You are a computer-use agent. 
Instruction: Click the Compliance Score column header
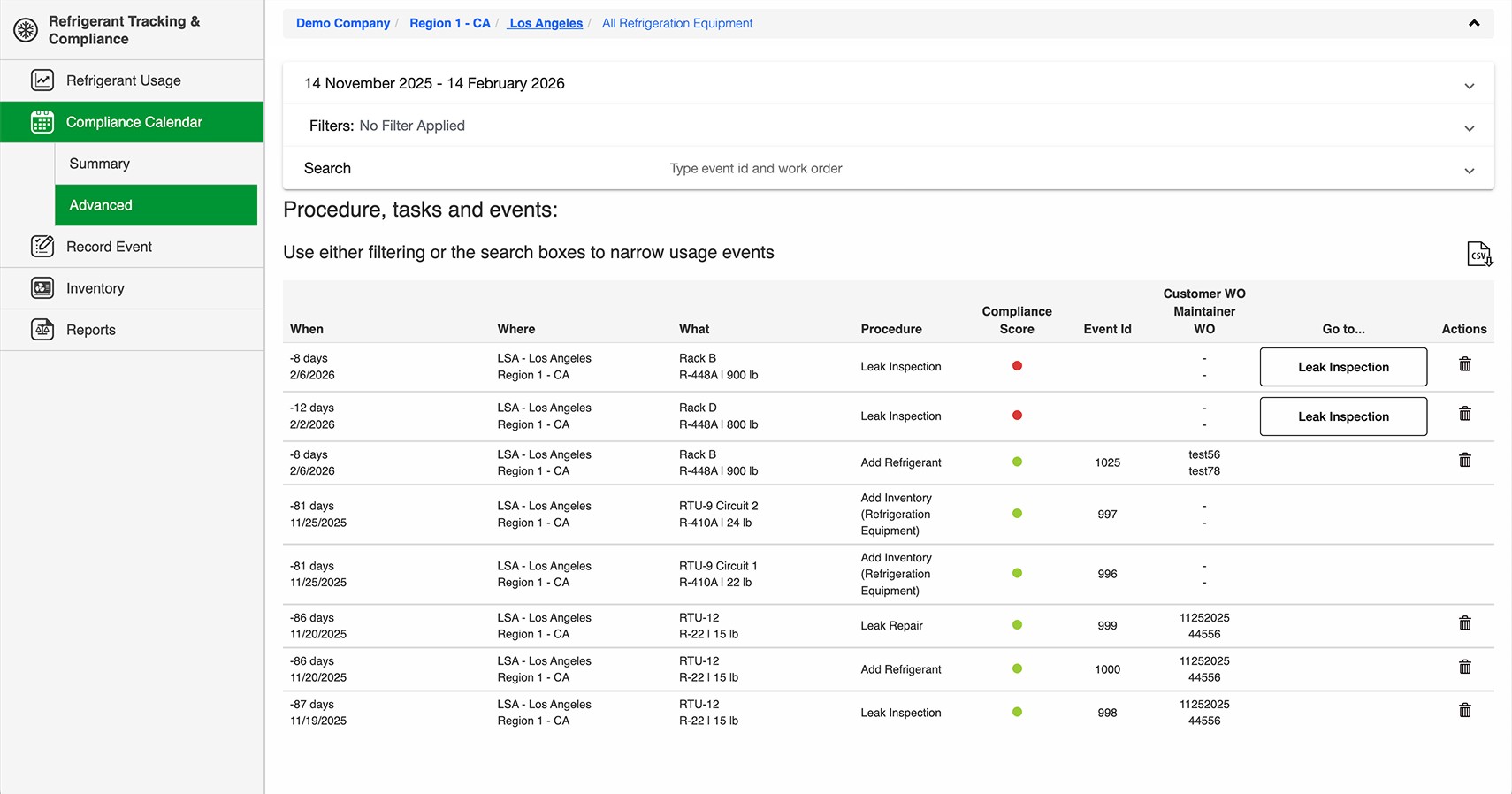click(x=1017, y=320)
